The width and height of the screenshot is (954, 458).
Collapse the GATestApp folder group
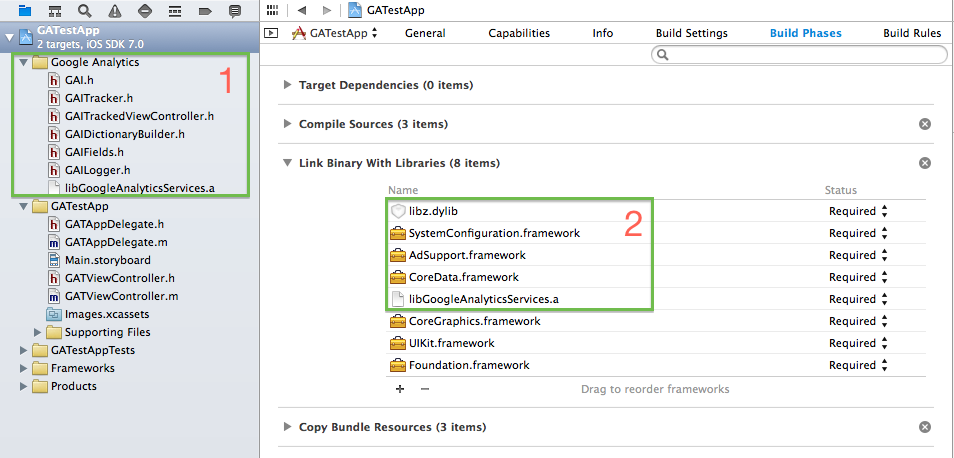point(23,206)
